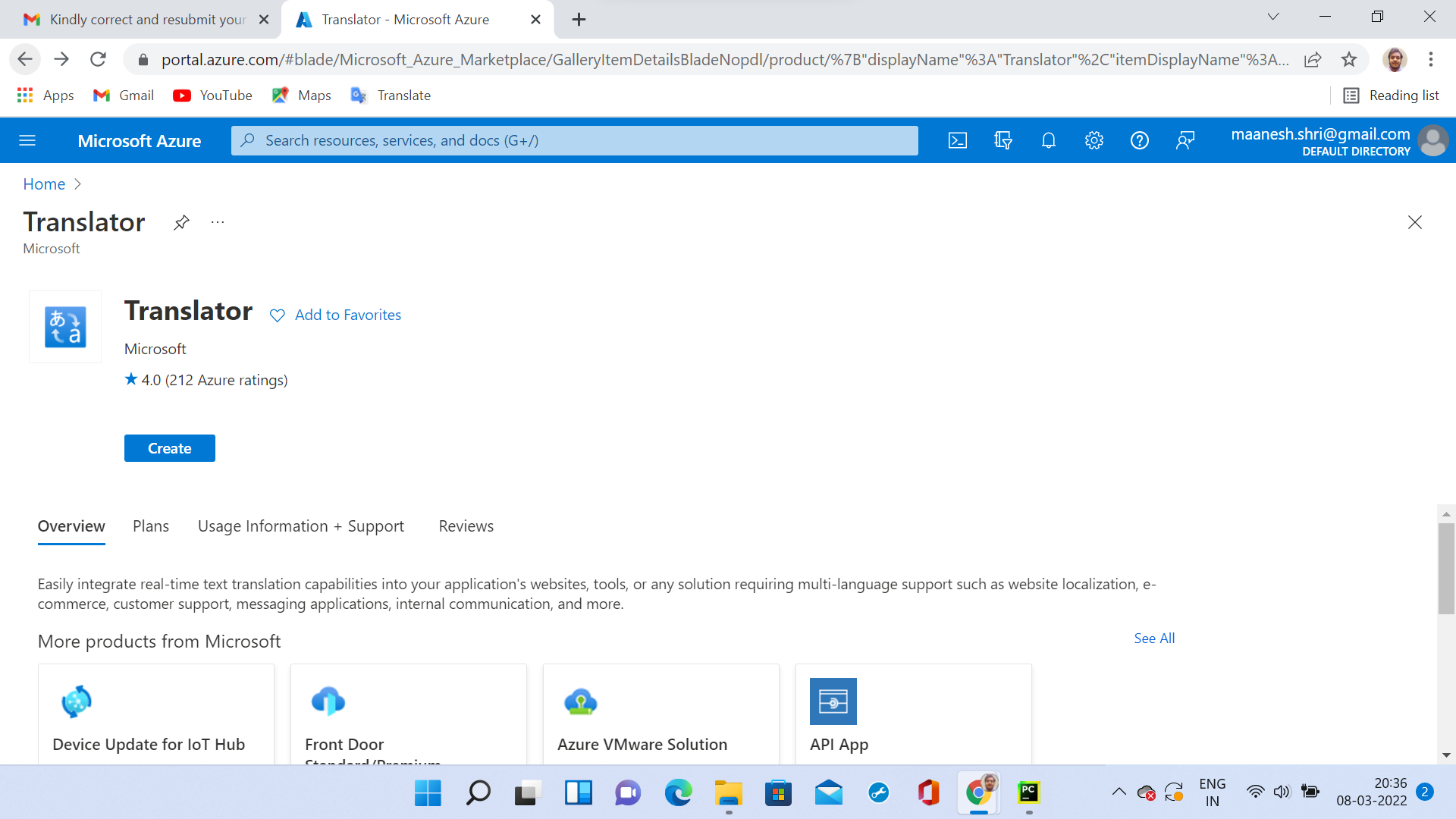This screenshot has width=1456, height=819.
Task: Pin Translator to dashboard
Action: coord(180,222)
